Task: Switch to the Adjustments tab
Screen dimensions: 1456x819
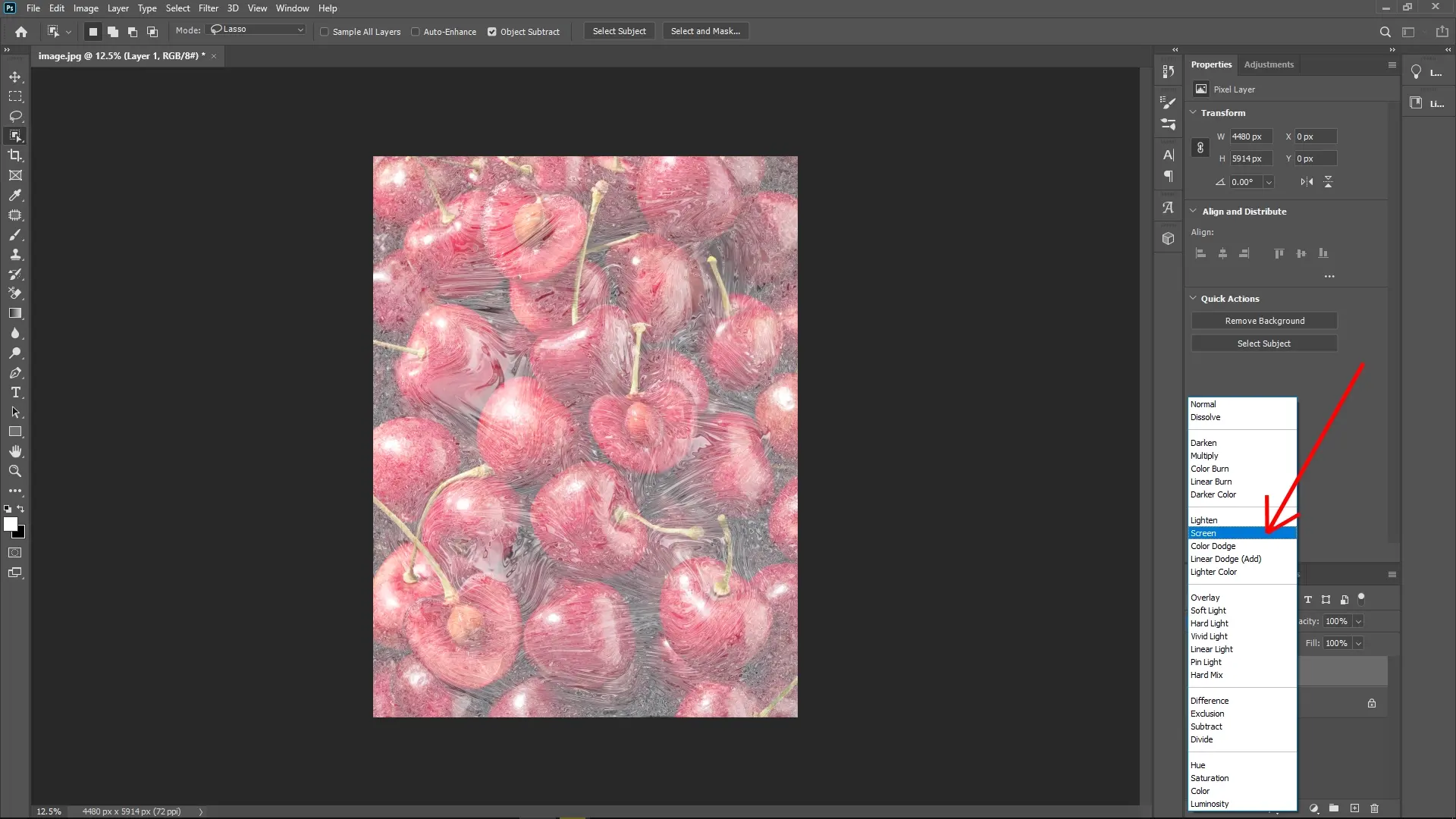Action: pos(1269,64)
